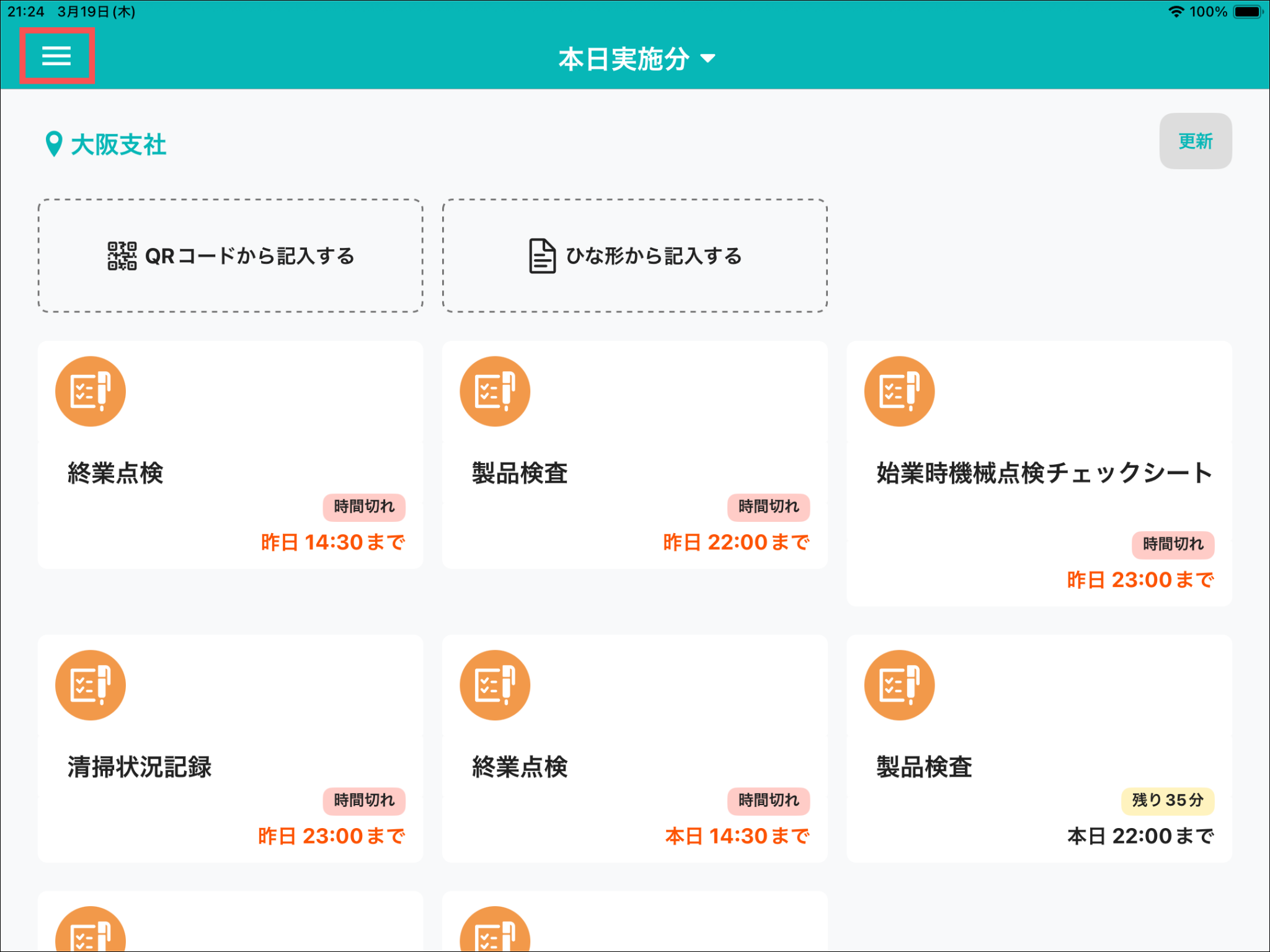This screenshot has height=952, width=1270.
Task: Click checklist icon on 始業時機械点検チェックシート card
Action: click(899, 391)
